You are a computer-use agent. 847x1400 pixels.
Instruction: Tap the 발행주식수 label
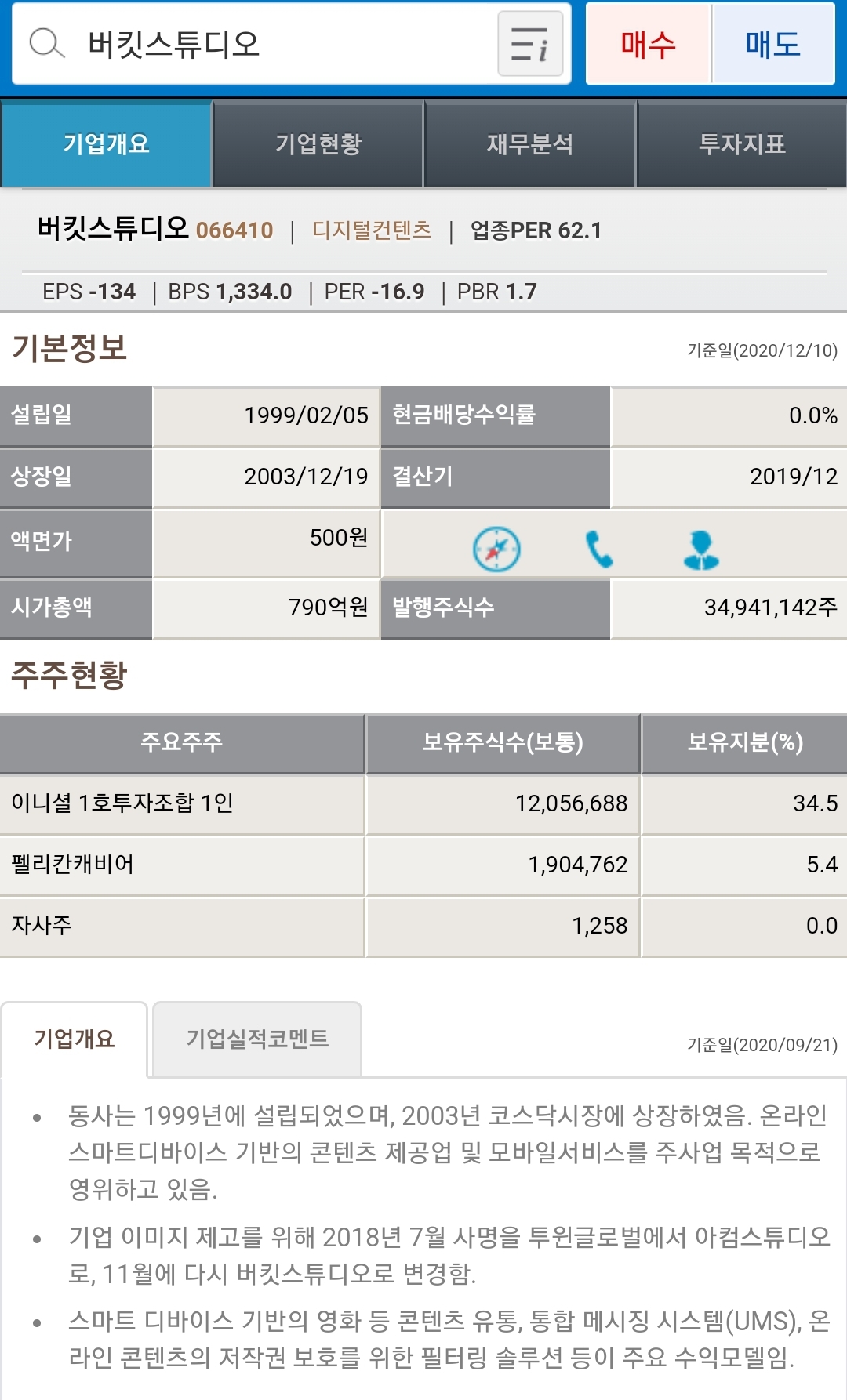click(496, 608)
